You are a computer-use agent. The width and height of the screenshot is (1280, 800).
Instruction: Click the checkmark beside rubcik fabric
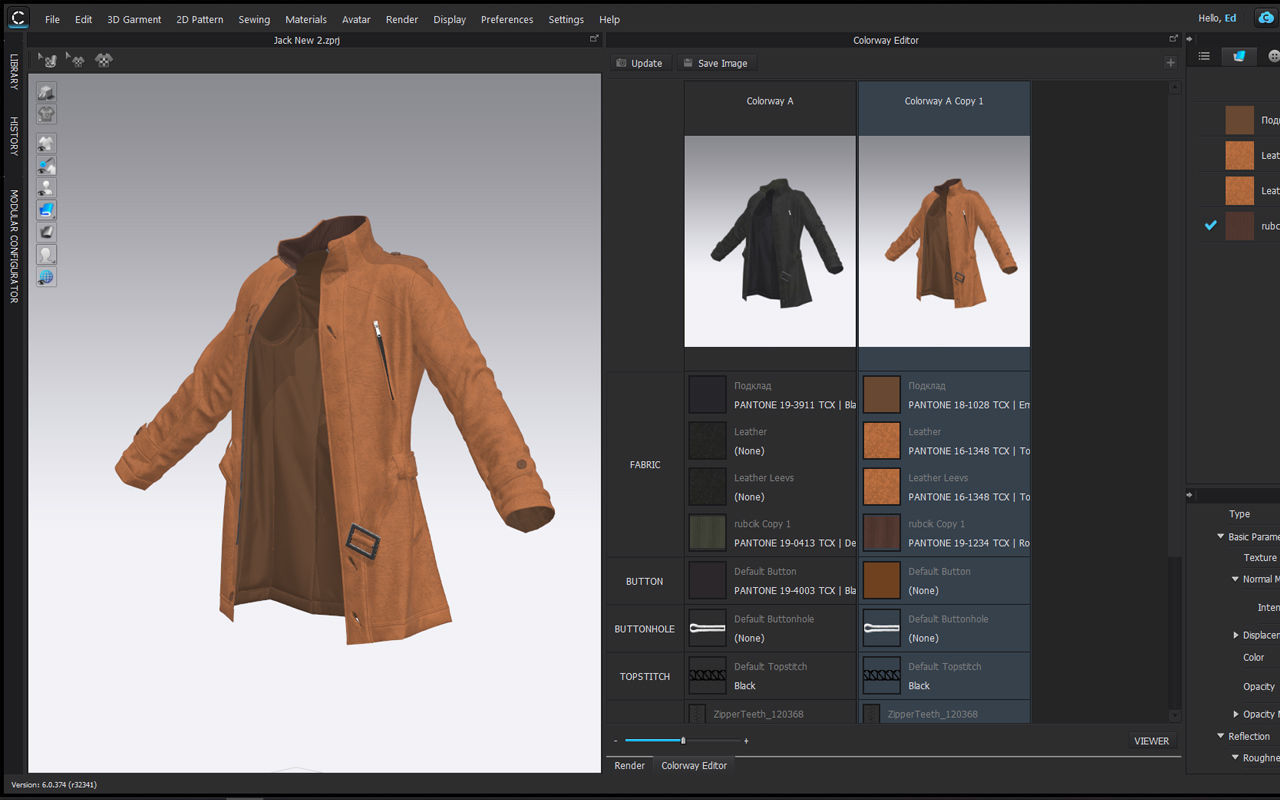[1210, 225]
